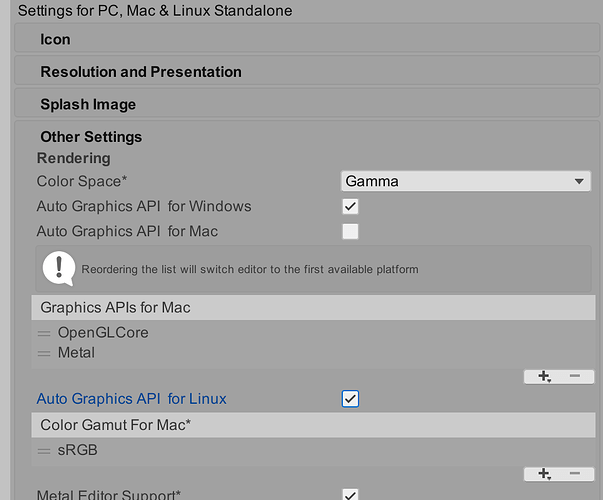The width and height of the screenshot is (603, 500).
Task: Grab the OpenGLCore drag handle
Action: [44, 333]
